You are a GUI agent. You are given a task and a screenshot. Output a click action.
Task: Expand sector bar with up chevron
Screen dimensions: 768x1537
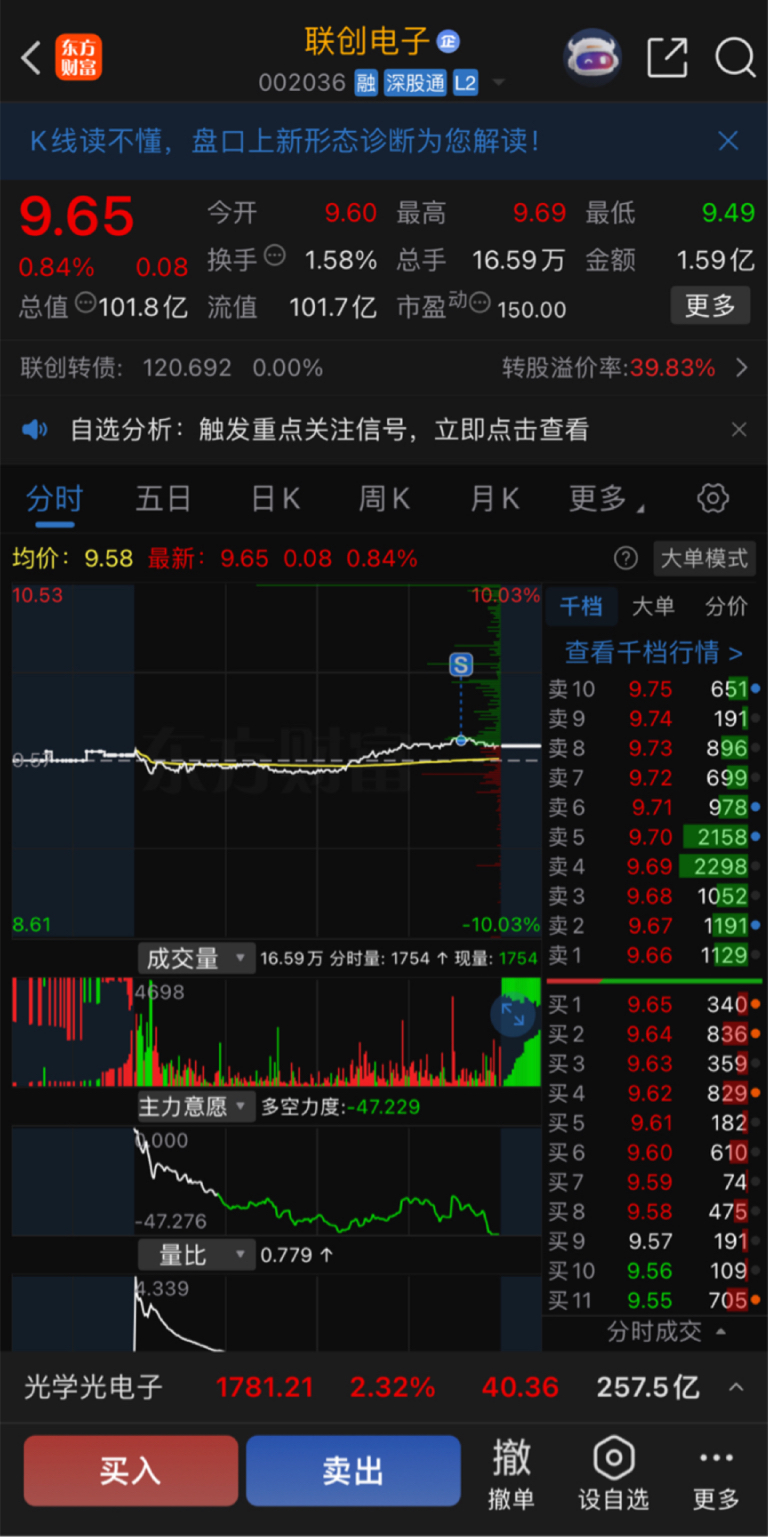tap(736, 1388)
